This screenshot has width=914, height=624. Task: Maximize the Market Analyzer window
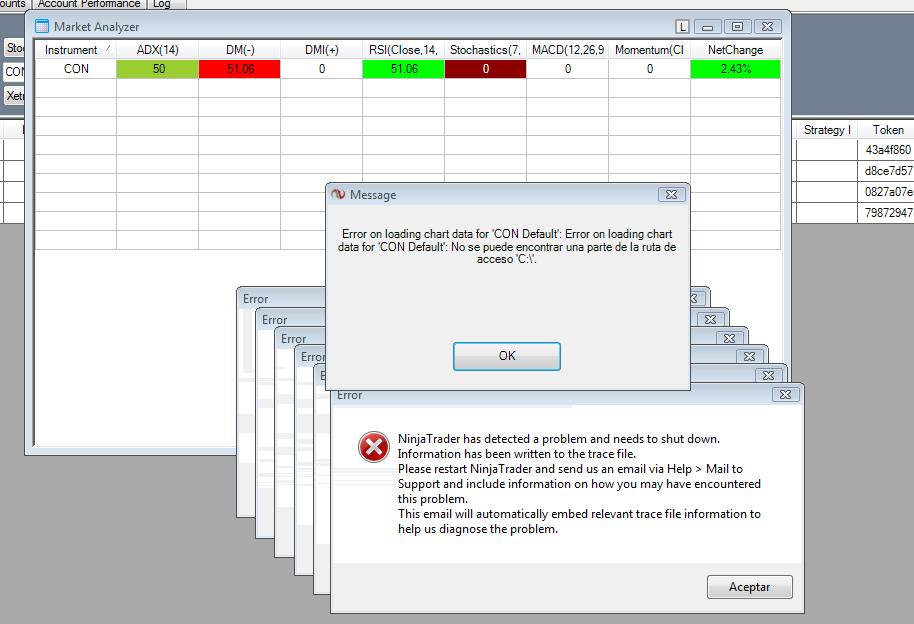(737, 27)
